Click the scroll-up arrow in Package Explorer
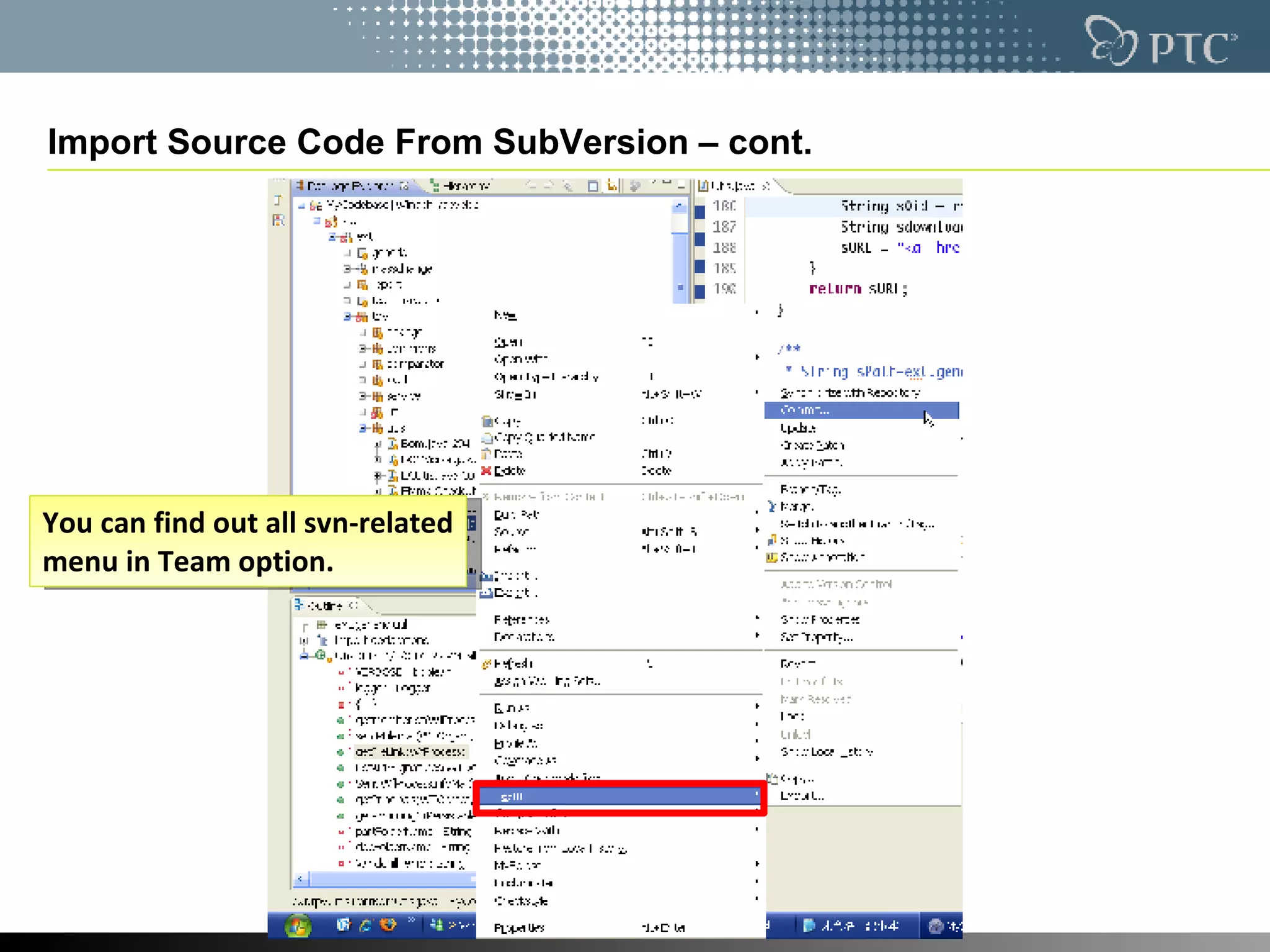Screen dimensions: 1270x952 680,206
